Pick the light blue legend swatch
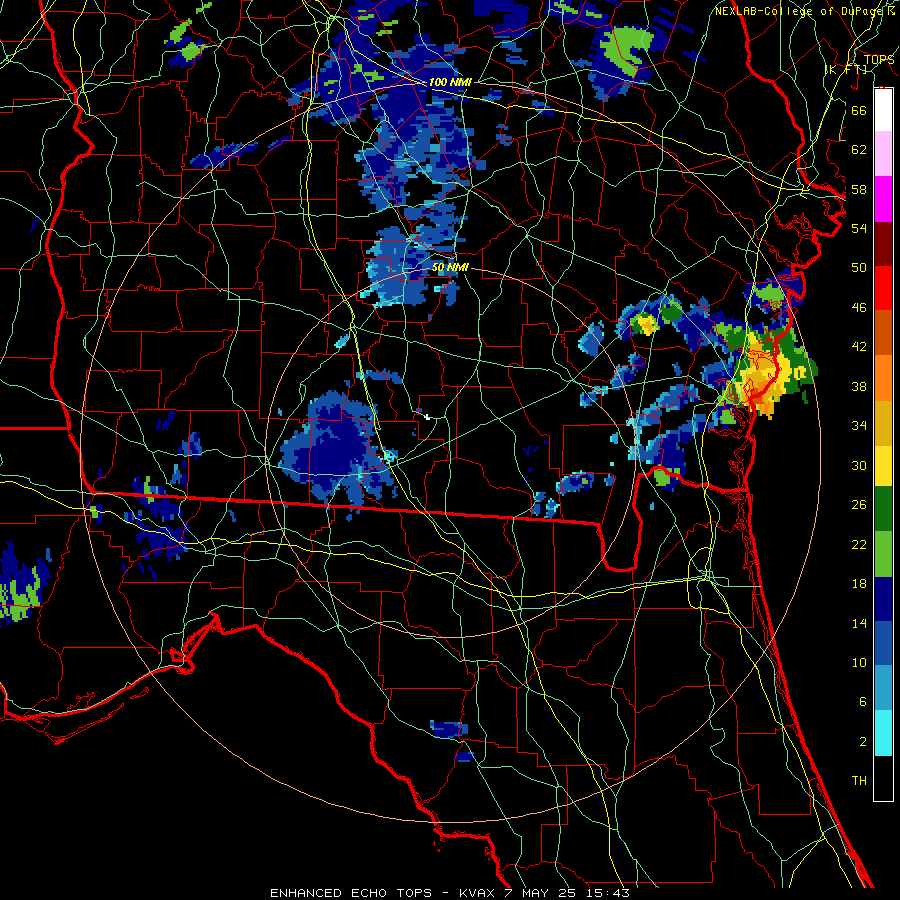 883,688
